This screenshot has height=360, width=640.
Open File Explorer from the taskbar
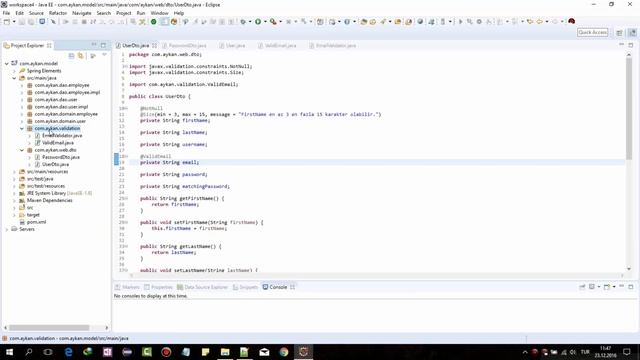click(225, 352)
